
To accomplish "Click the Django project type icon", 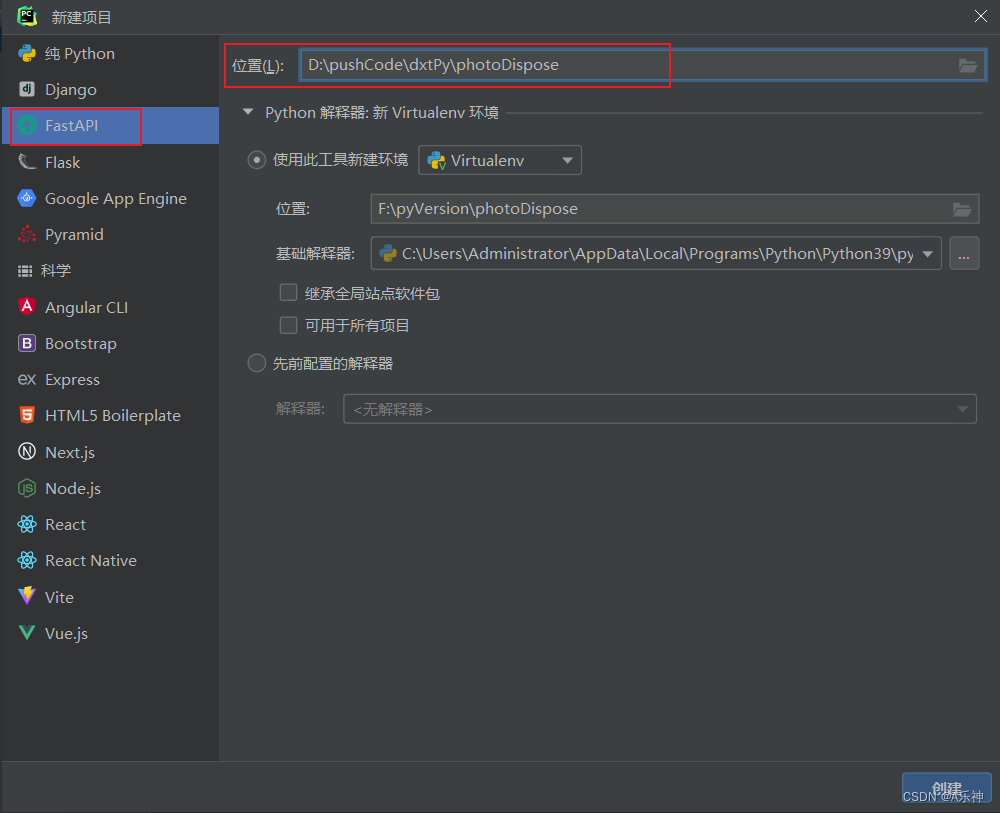I will click(x=27, y=89).
